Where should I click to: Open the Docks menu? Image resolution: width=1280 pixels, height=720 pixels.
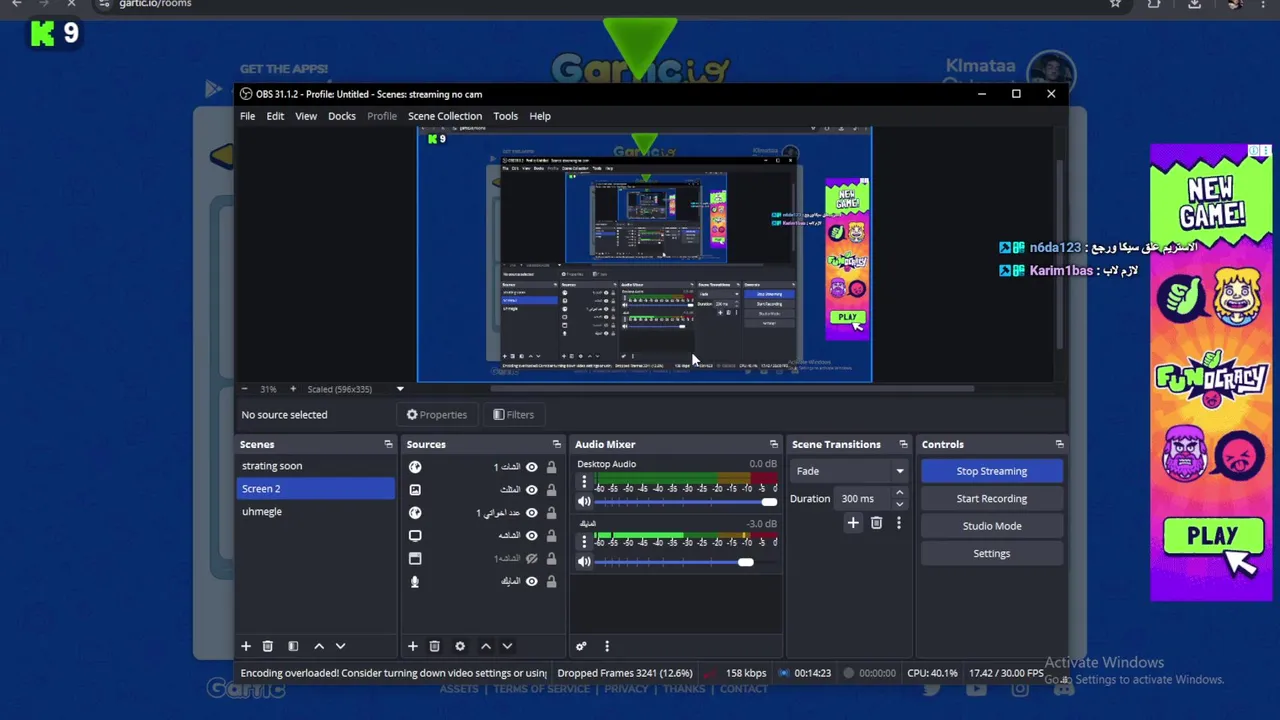(342, 116)
